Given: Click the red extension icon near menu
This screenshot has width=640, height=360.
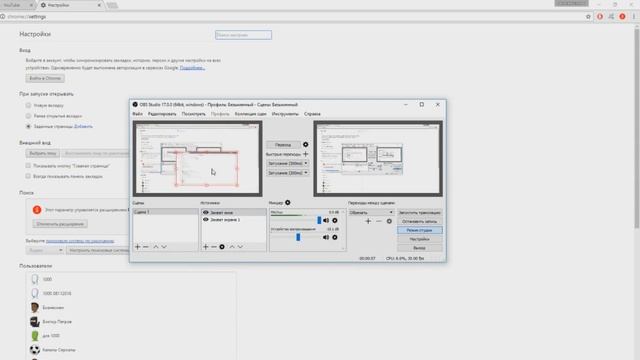Looking at the screenshot, I should tap(622, 17).
